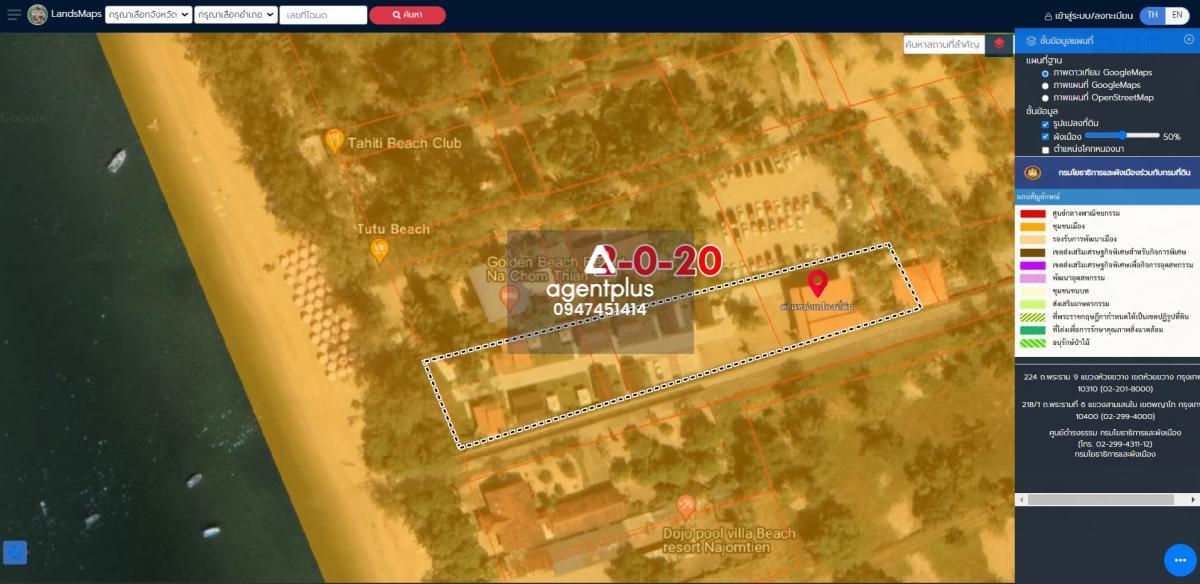Open the province selection dropdown

(148, 15)
